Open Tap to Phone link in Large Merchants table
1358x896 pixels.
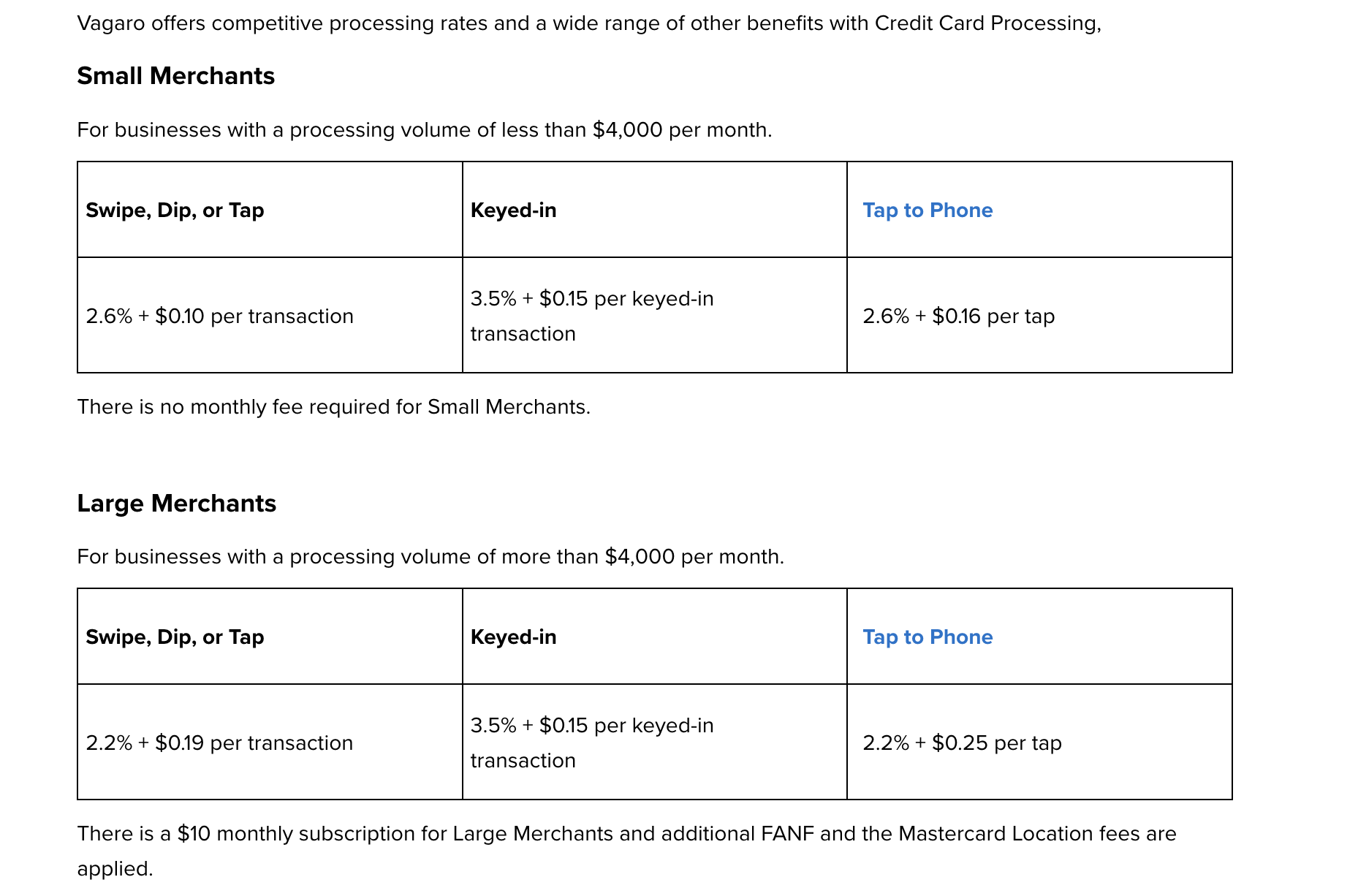(x=927, y=637)
